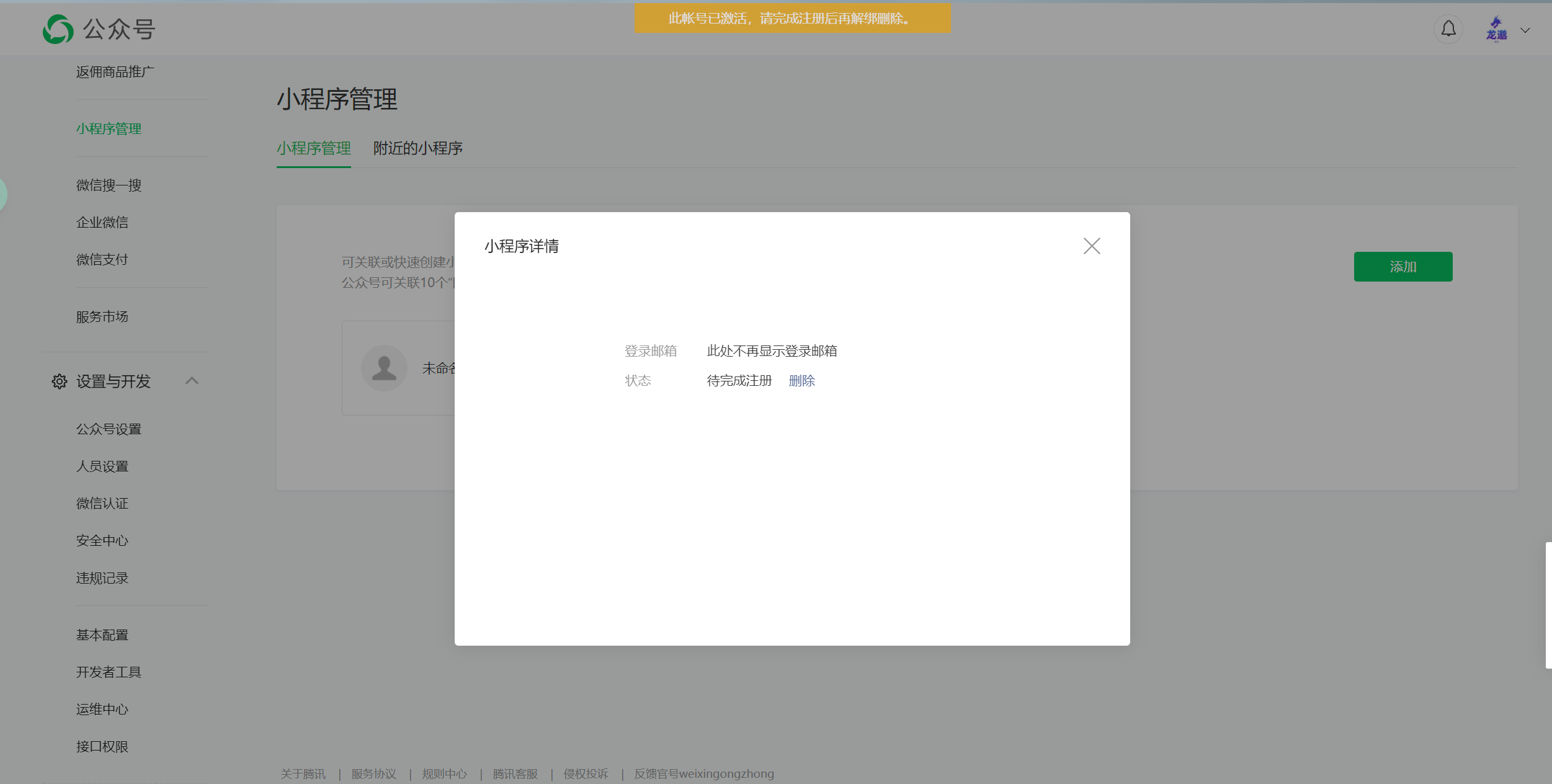Select the 小程序管理 tab
Viewport: 1552px width, 784px height.
pyautogui.click(x=313, y=148)
